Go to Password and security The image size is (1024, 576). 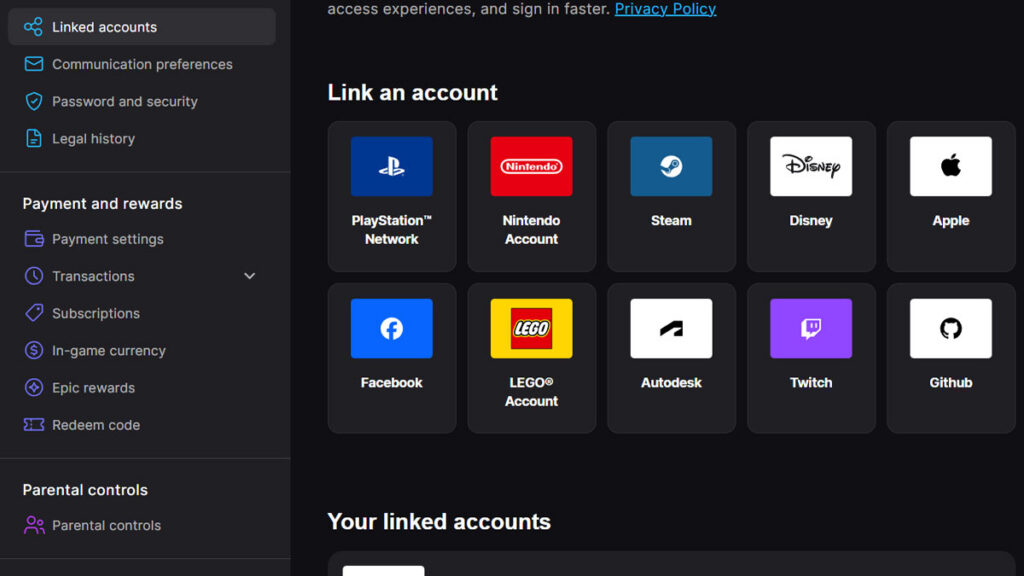pyautogui.click(x=142, y=101)
